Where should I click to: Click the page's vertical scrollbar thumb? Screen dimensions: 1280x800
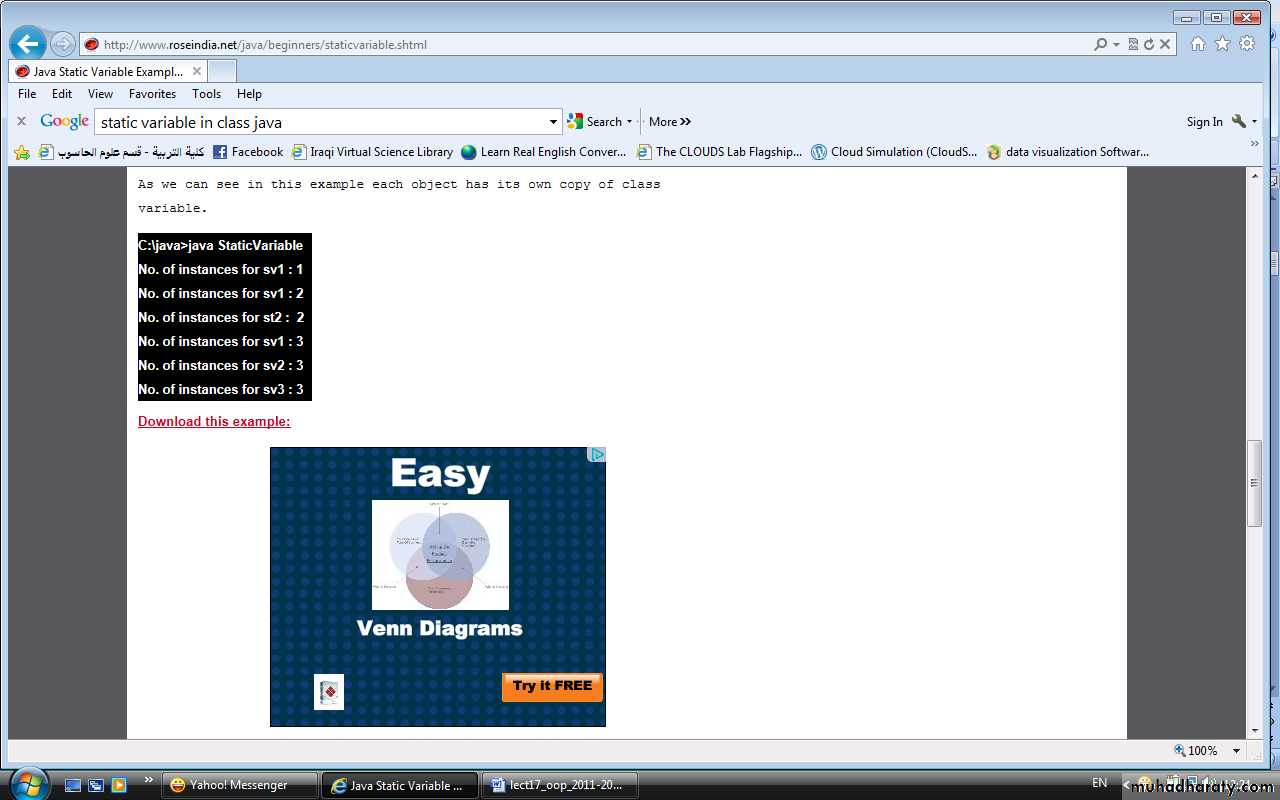pyautogui.click(x=1254, y=483)
